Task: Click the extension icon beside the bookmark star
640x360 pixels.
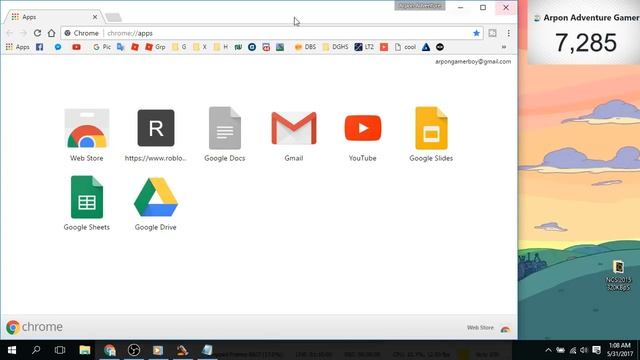Action: (x=492, y=33)
